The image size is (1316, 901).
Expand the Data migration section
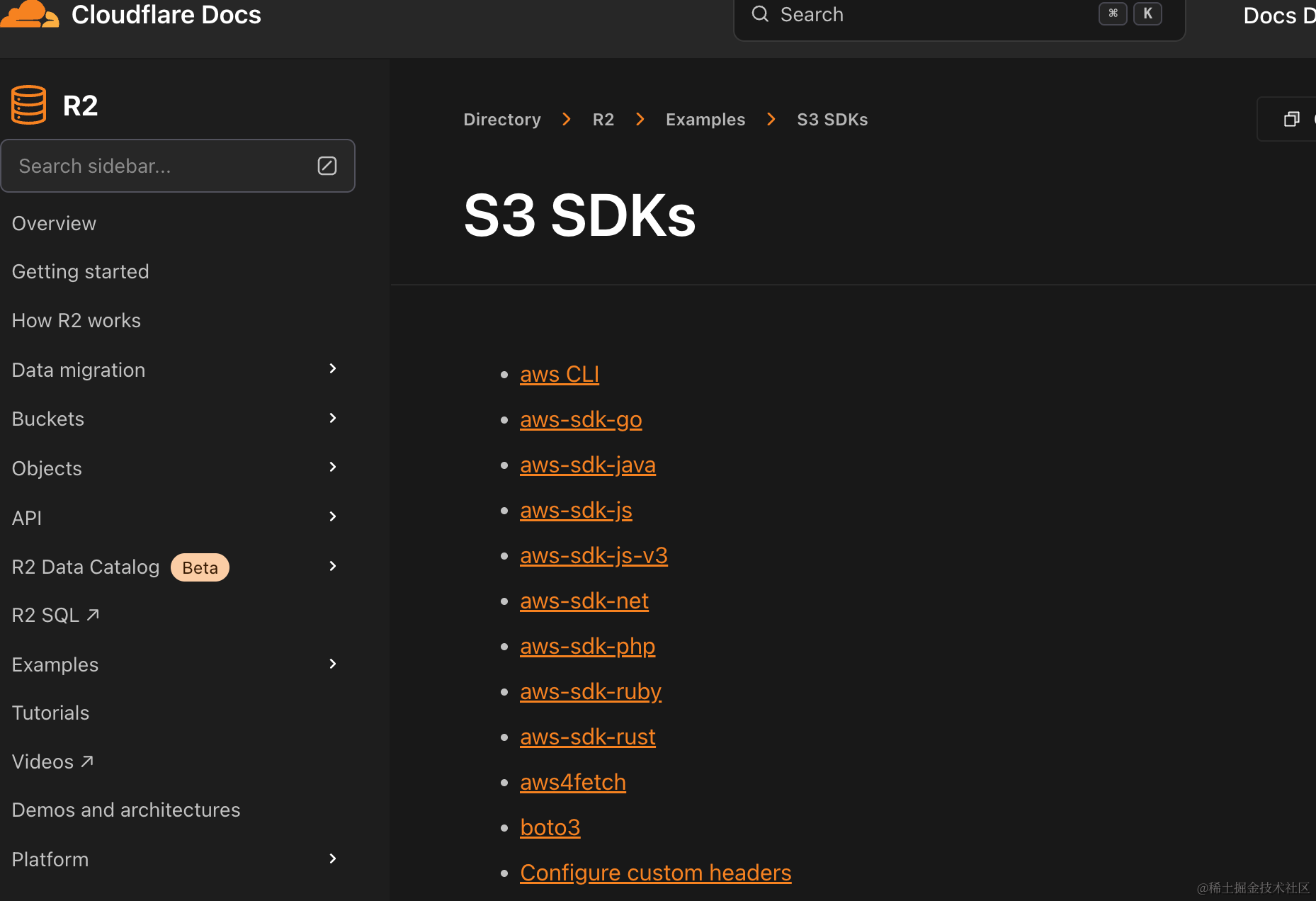click(x=333, y=368)
